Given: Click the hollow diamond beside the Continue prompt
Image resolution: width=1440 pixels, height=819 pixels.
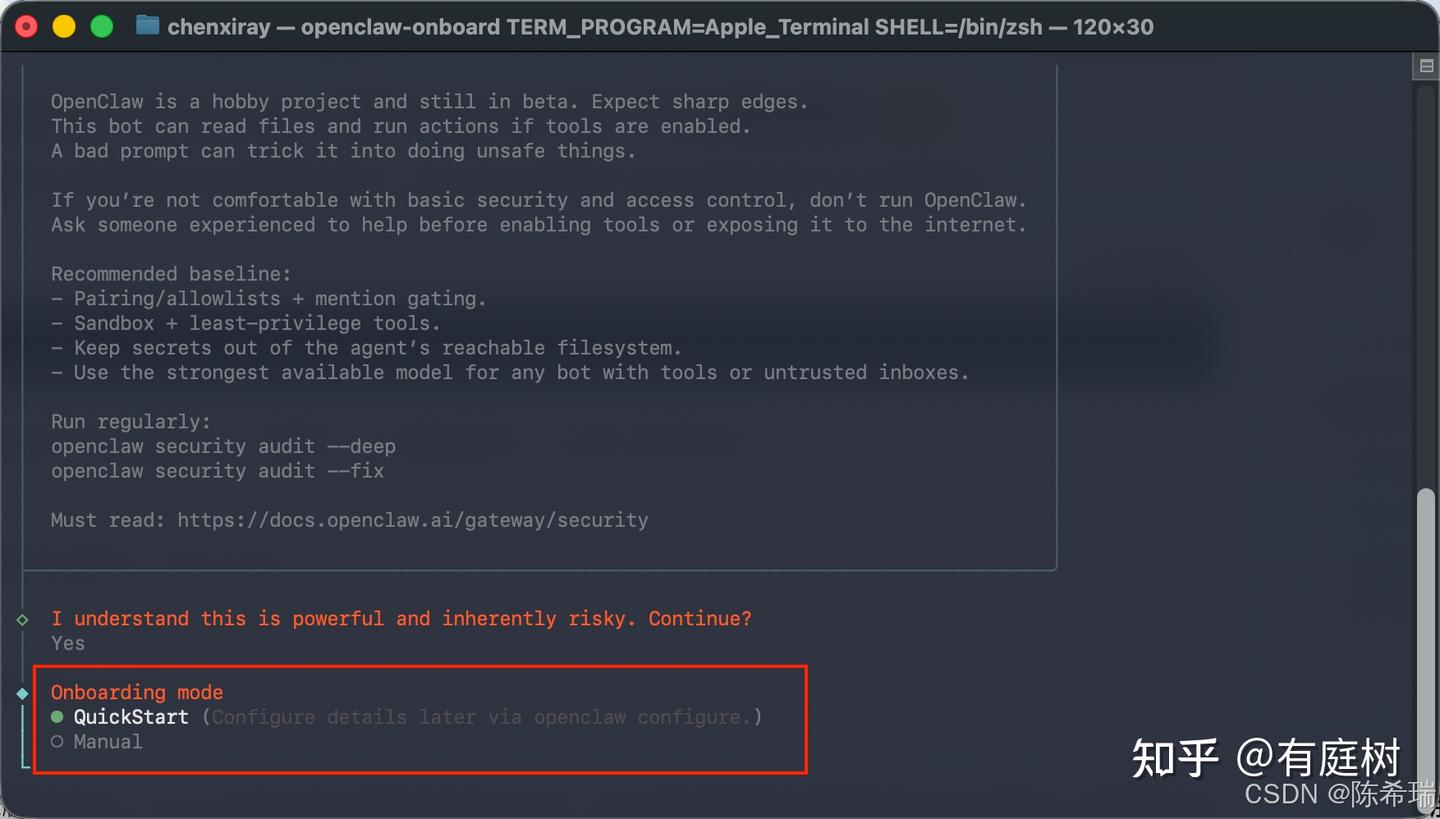Looking at the screenshot, I should click(22, 619).
